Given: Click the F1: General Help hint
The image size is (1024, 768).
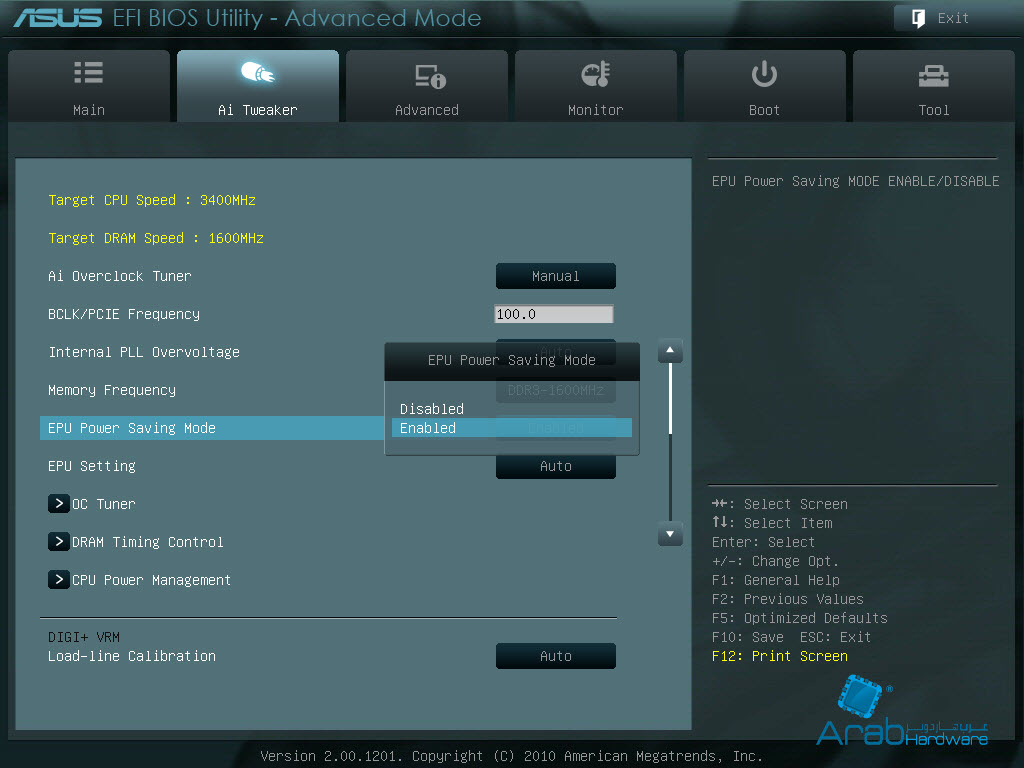Looking at the screenshot, I should click(775, 580).
